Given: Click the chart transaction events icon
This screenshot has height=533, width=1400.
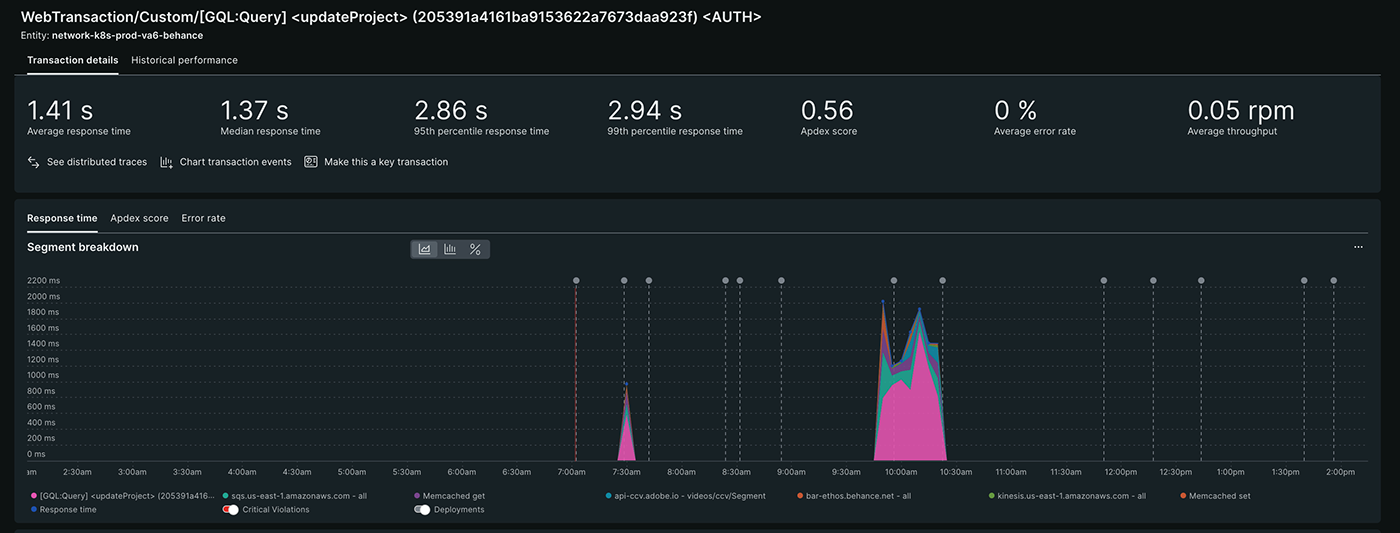Looking at the screenshot, I should pyautogui.click(x=167, y=162).
